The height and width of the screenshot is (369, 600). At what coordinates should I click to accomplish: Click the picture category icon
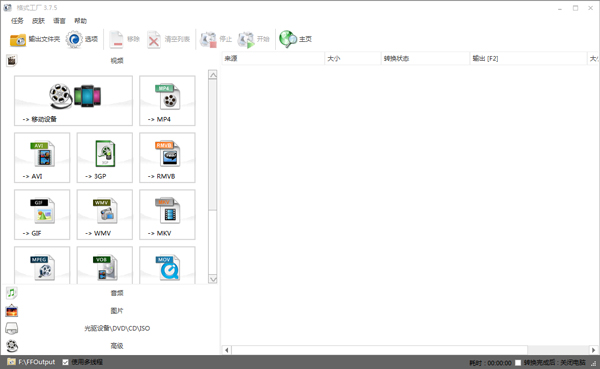tap(12, 311)
